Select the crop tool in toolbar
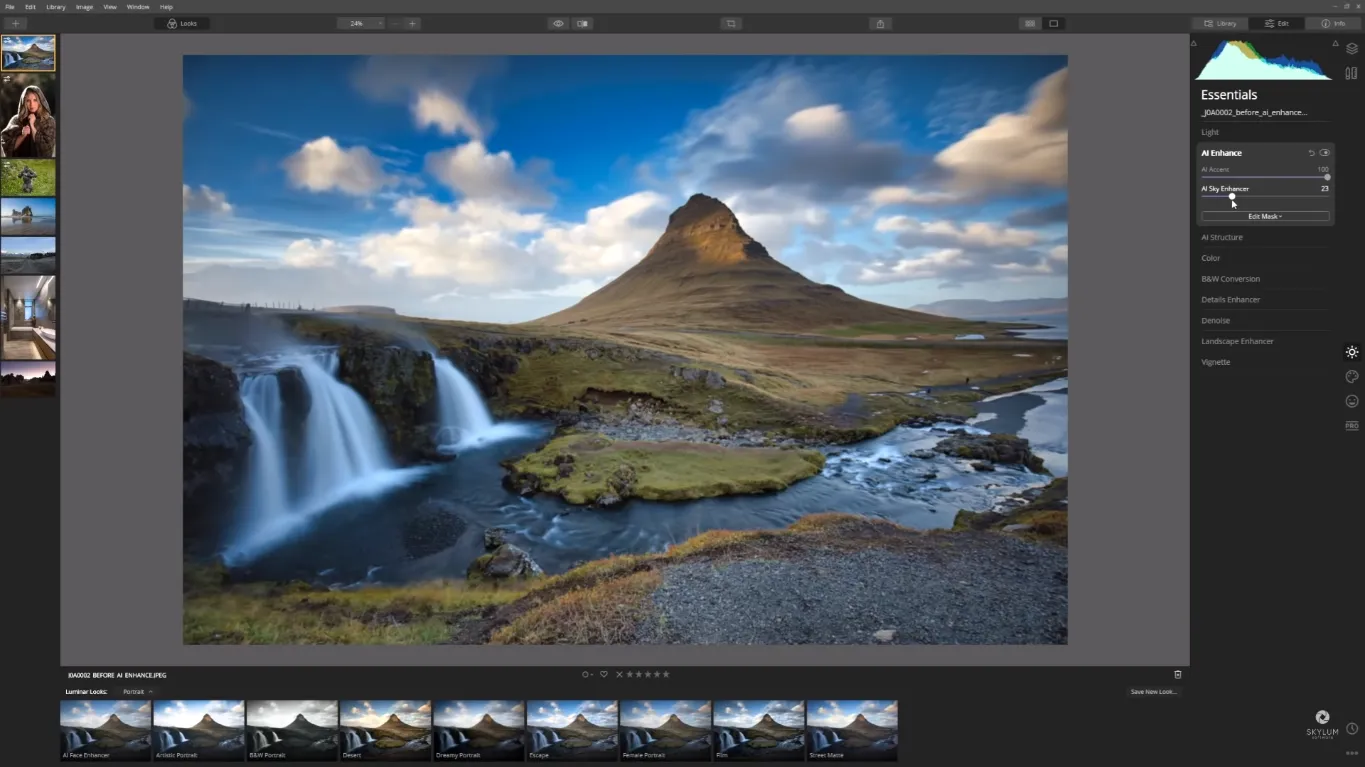The height and width of the screenshot is (767, 1365). coord(731,23)
